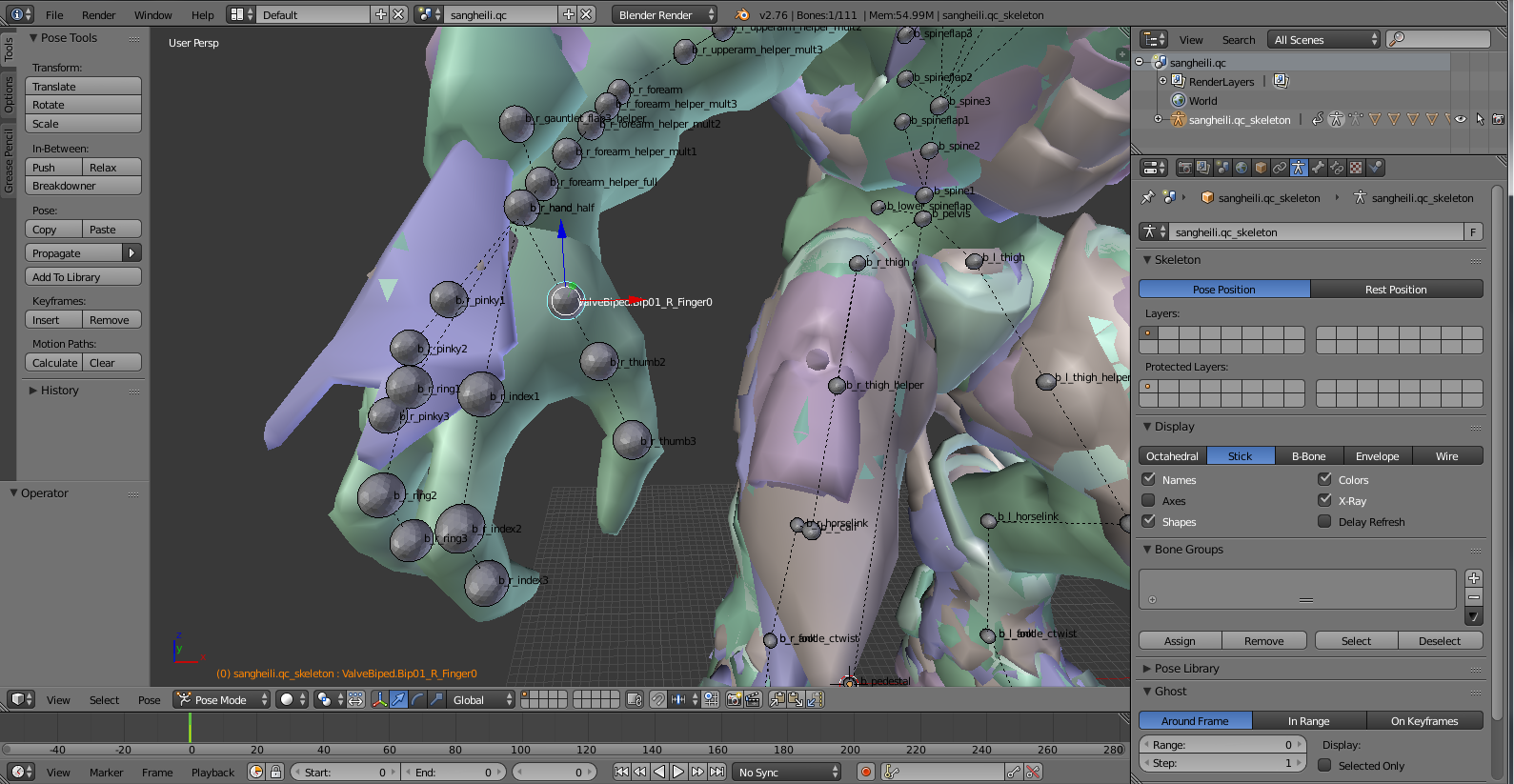The height and width of the screenshot is (784, 1514).
Task: Toggle the timeline lock time to other windows icon
Action: pos(275,772)
